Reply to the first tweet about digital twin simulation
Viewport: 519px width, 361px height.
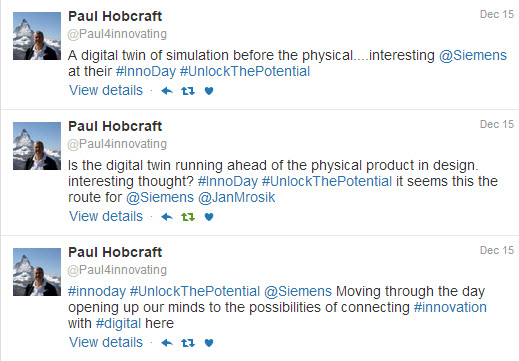coord(167,91)
